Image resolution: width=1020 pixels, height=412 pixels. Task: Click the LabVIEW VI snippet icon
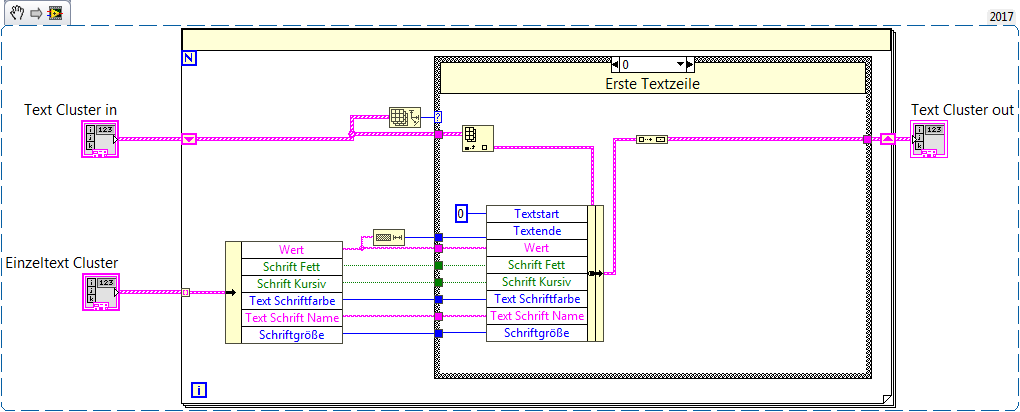pos(54,13)
